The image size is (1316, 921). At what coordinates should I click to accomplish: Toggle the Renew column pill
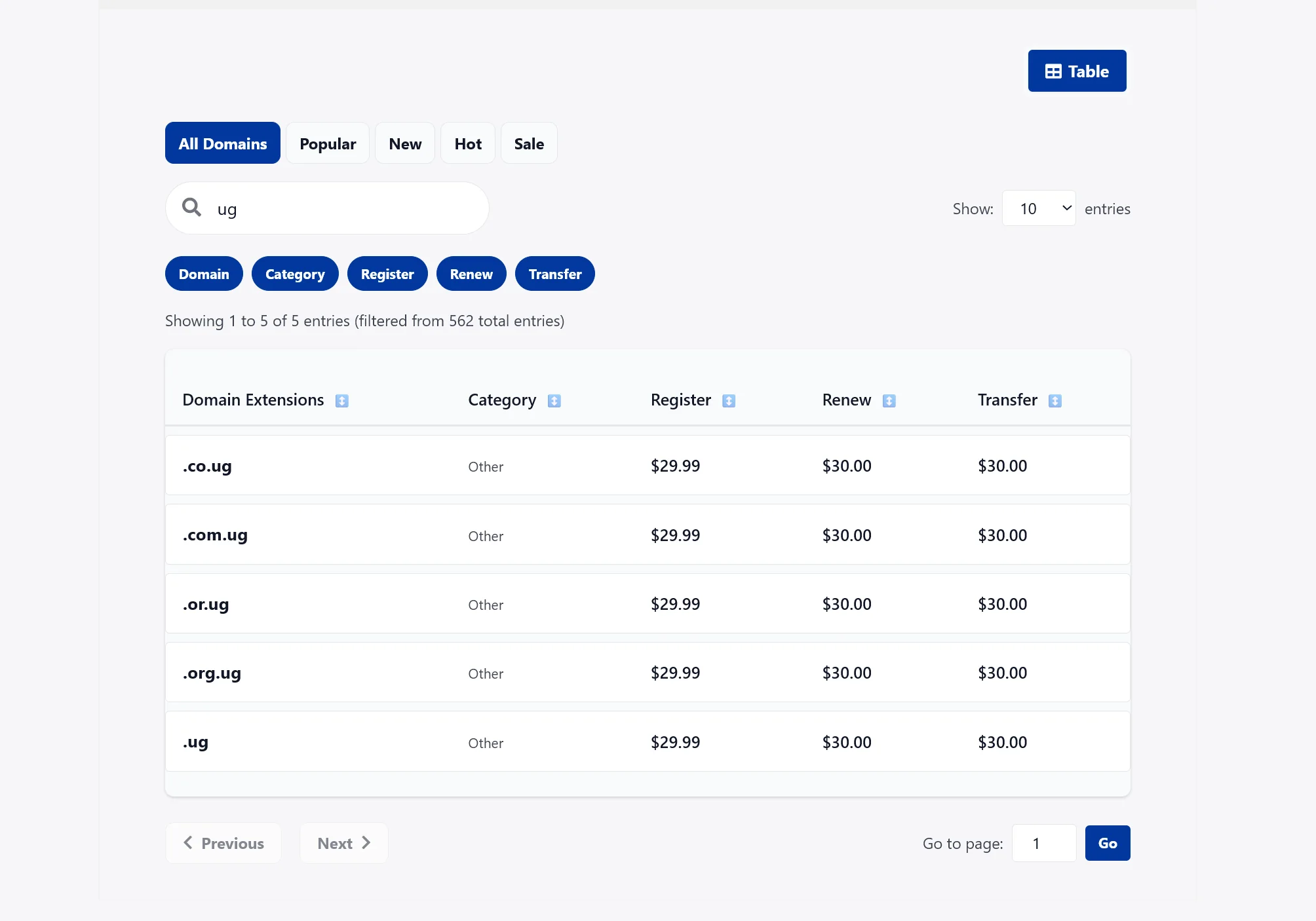tap(471, 274)
